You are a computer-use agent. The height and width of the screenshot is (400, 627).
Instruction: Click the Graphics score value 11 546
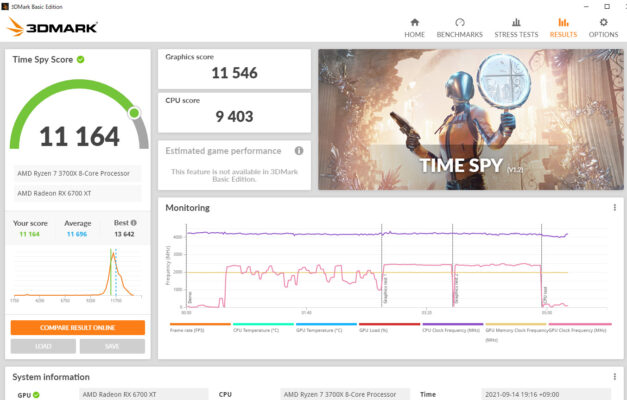234,73
